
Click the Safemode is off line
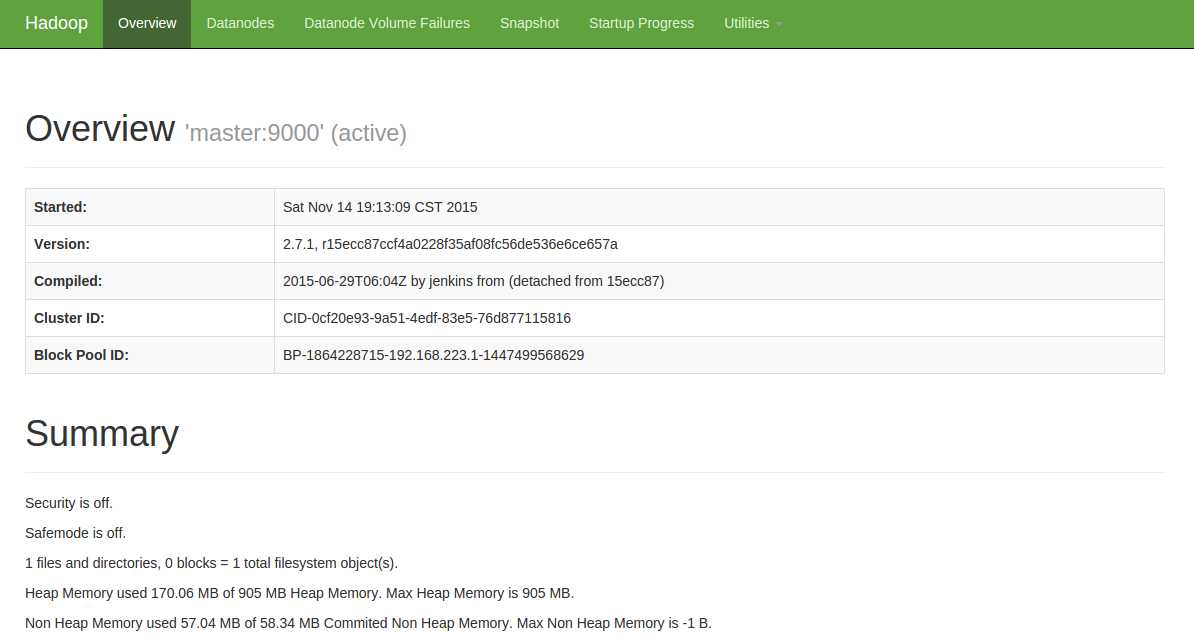pos(75,533)
